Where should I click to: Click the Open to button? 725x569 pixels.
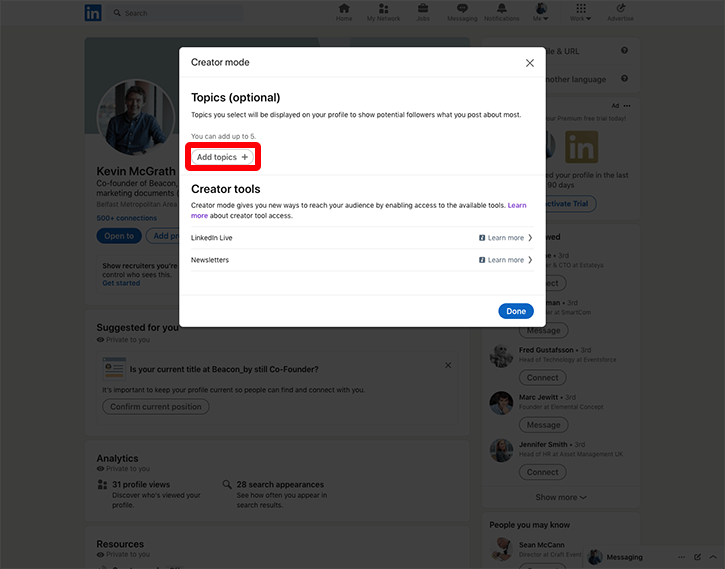click(x=119, y=236)
